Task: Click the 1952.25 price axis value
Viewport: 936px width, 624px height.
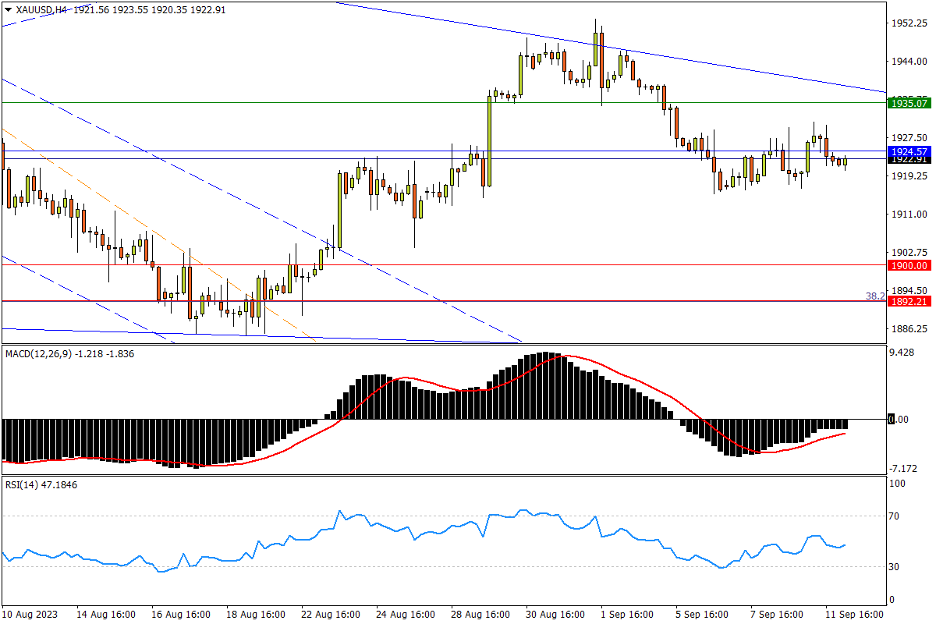Action: (908, 23)
